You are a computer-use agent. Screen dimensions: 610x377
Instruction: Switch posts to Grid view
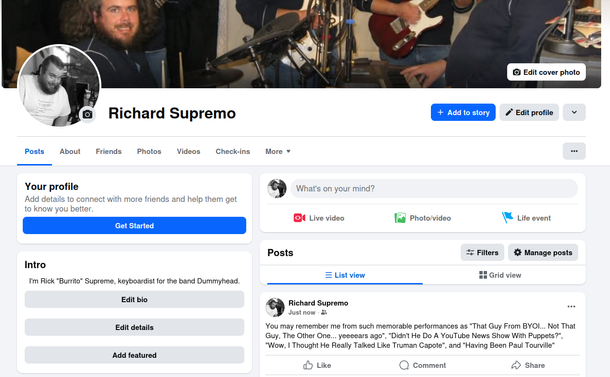(x=500, y=275)
